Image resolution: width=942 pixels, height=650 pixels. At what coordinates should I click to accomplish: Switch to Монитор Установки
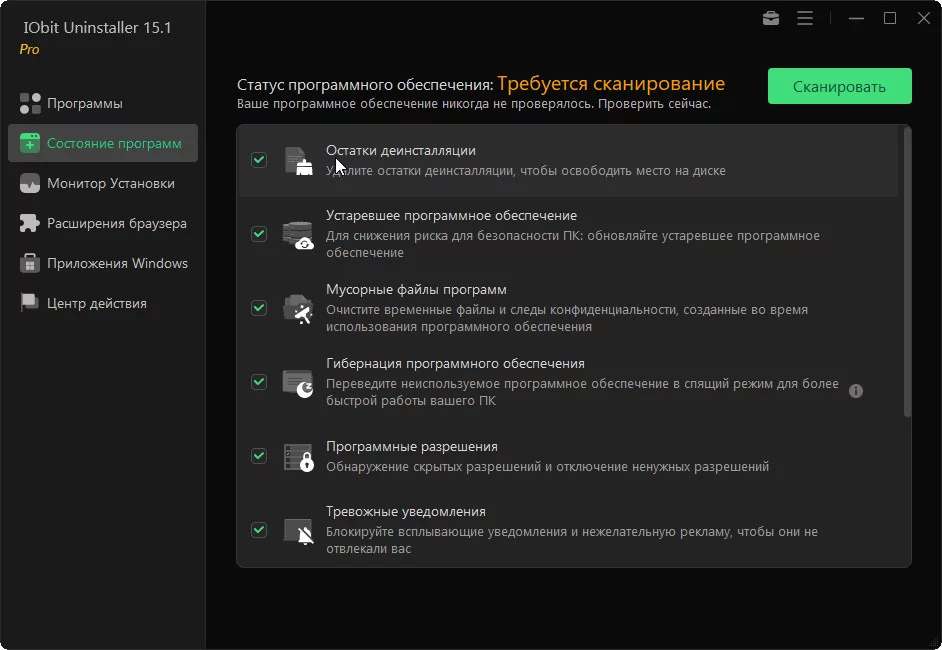coord(110,183)
